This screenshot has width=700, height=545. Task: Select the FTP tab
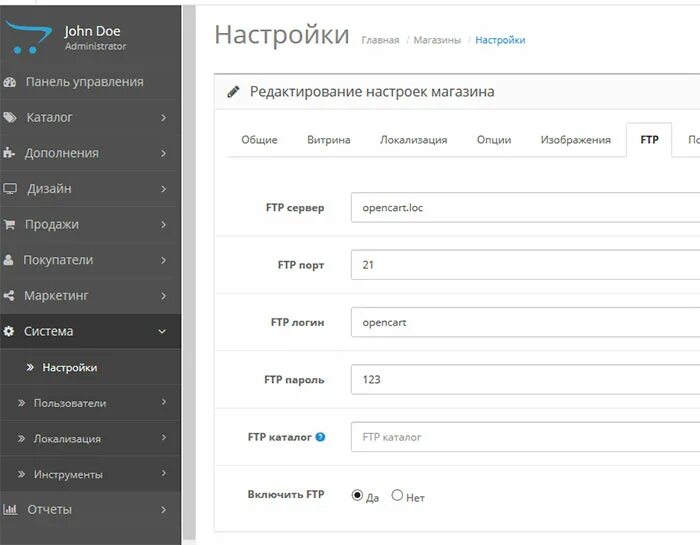tap(649, 140)
